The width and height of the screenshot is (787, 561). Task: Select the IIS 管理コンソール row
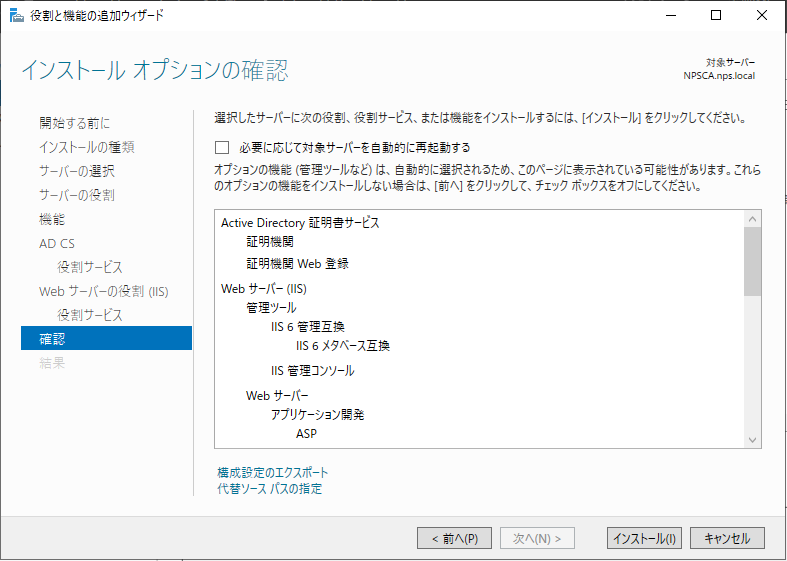click(313, 371)
